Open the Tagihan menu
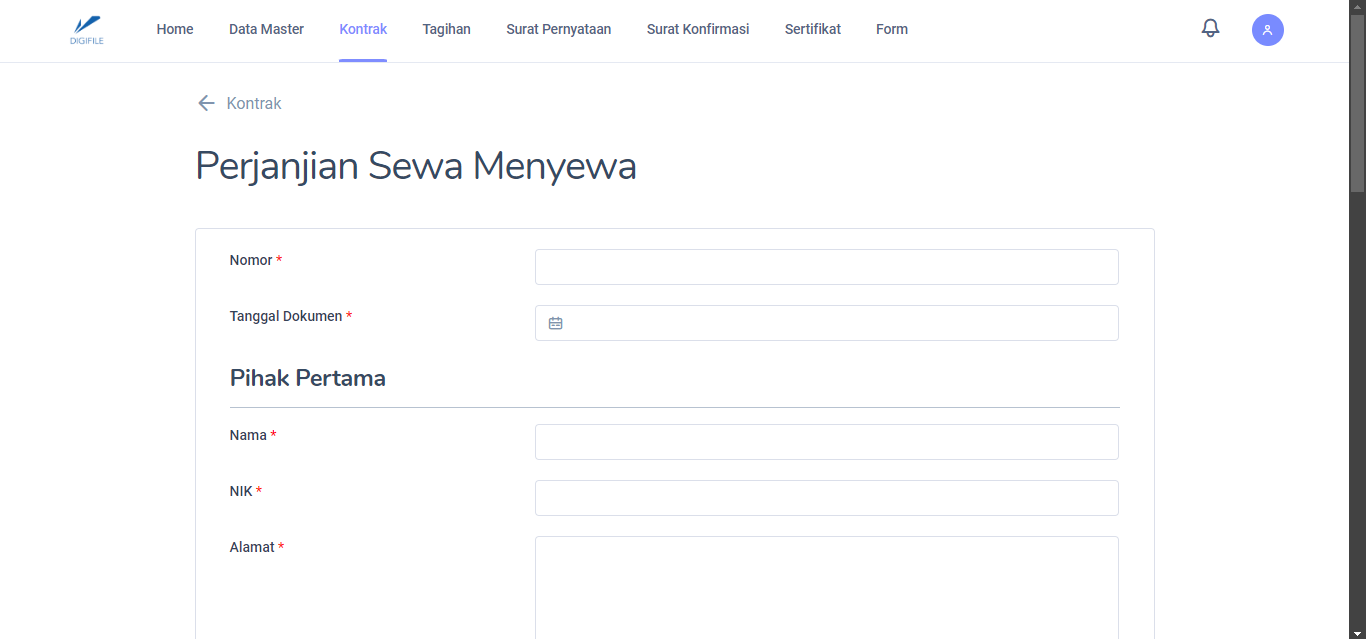 pos(446,29)
